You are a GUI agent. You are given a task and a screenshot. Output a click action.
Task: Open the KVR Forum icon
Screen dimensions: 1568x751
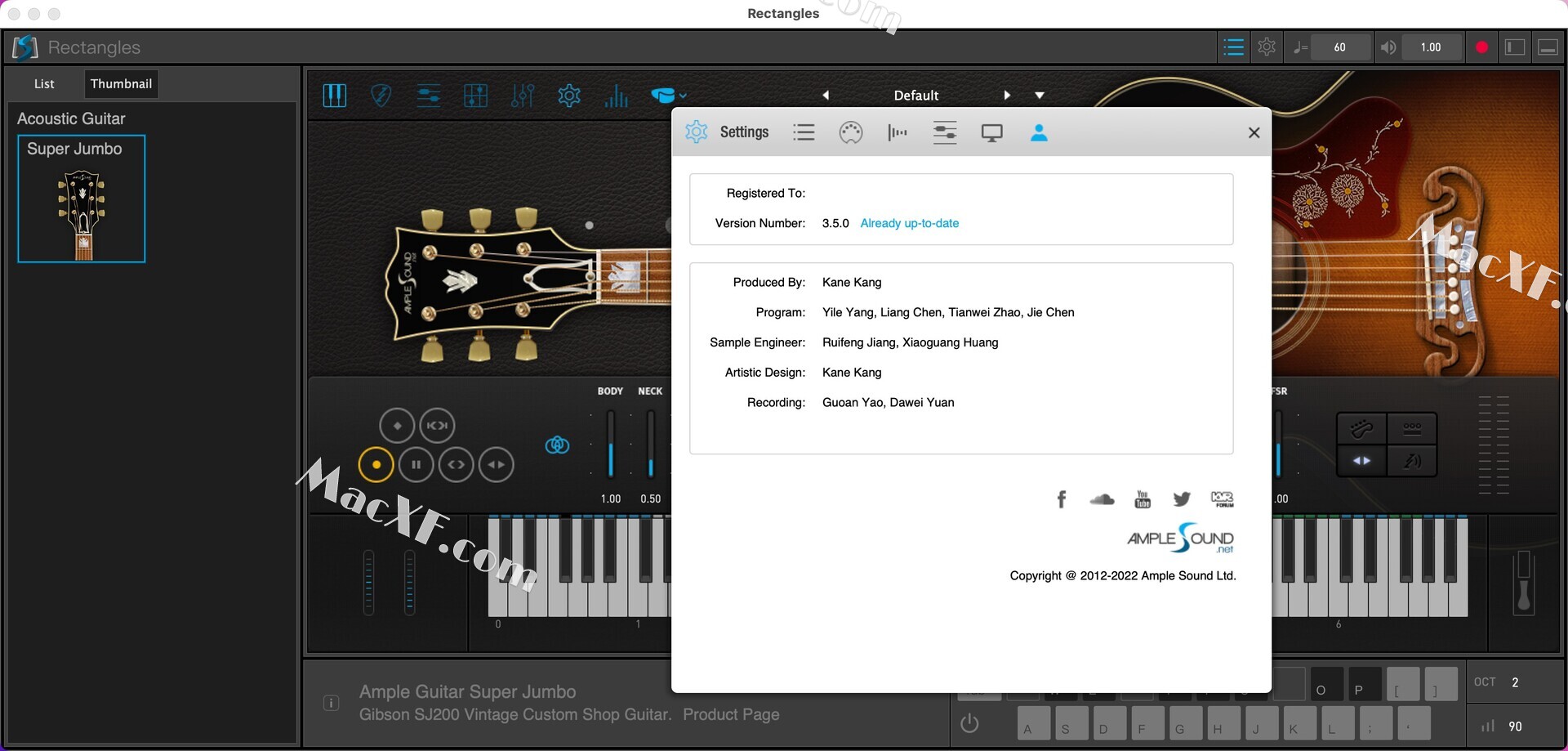click(x=1223, y=499)
